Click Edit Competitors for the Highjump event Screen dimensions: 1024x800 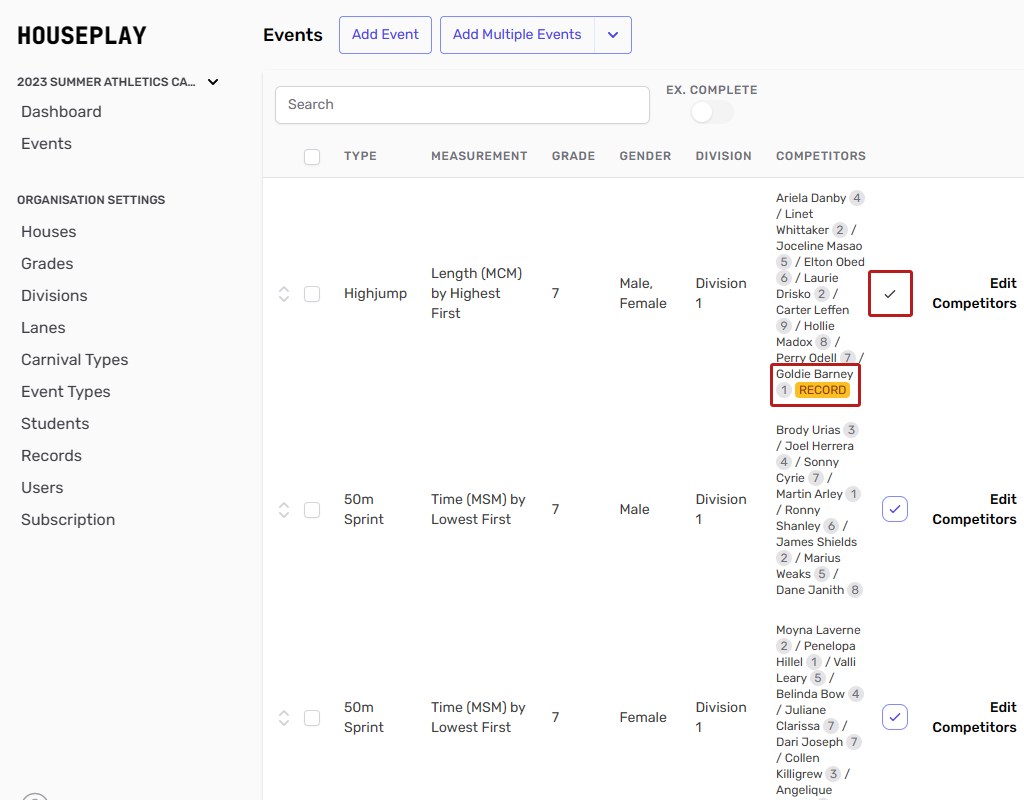pos(974,294)
